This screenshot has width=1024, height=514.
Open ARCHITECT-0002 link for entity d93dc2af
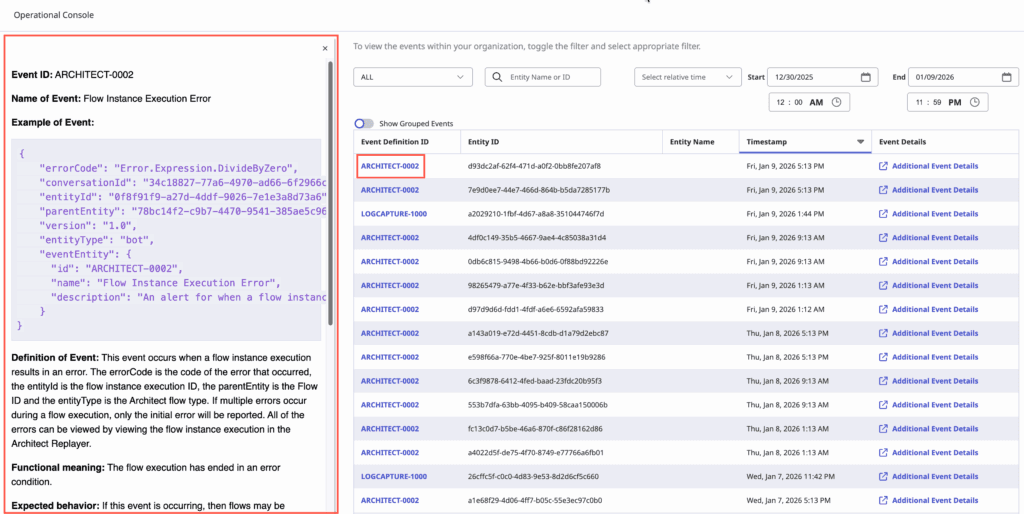(x=390, y=166)
